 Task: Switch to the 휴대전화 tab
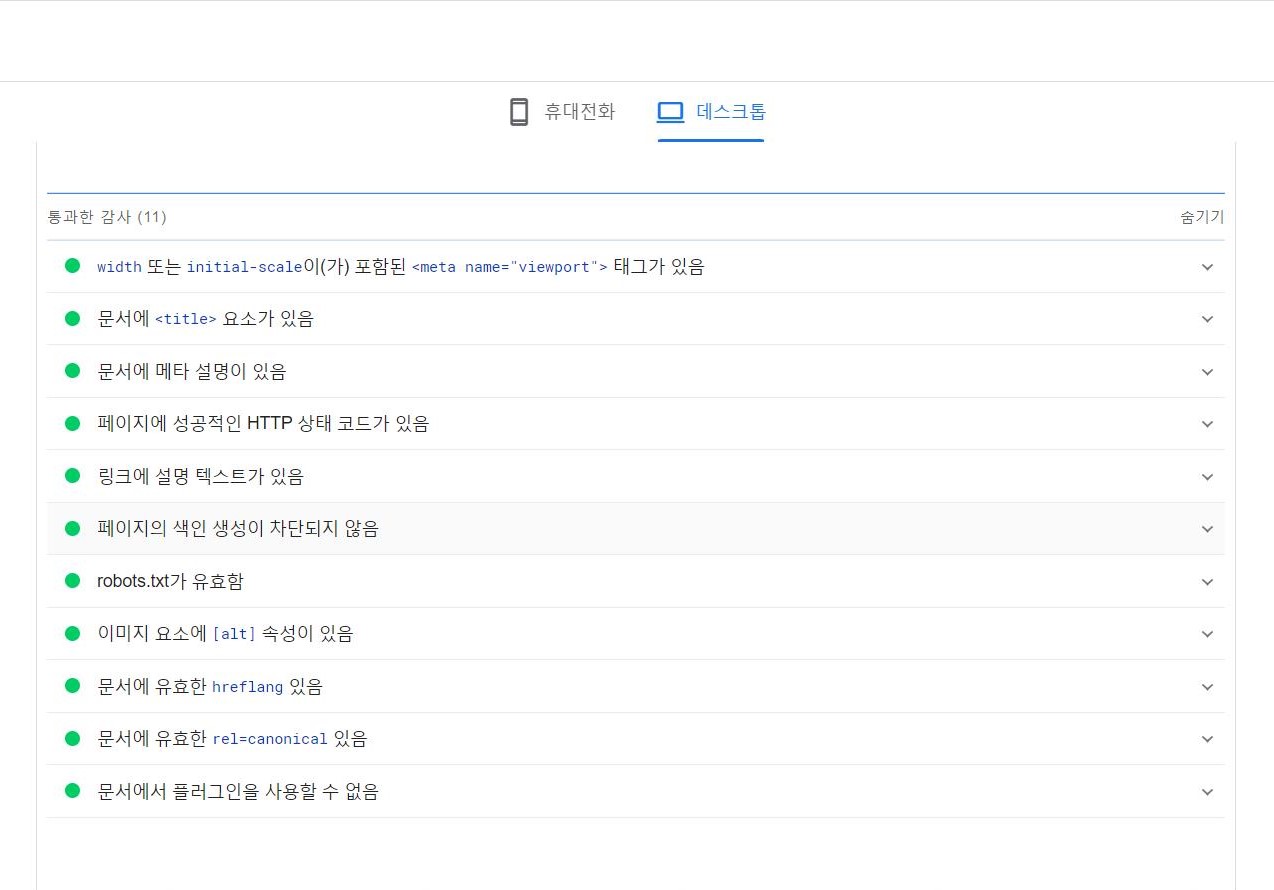click(x=562, y=111)
